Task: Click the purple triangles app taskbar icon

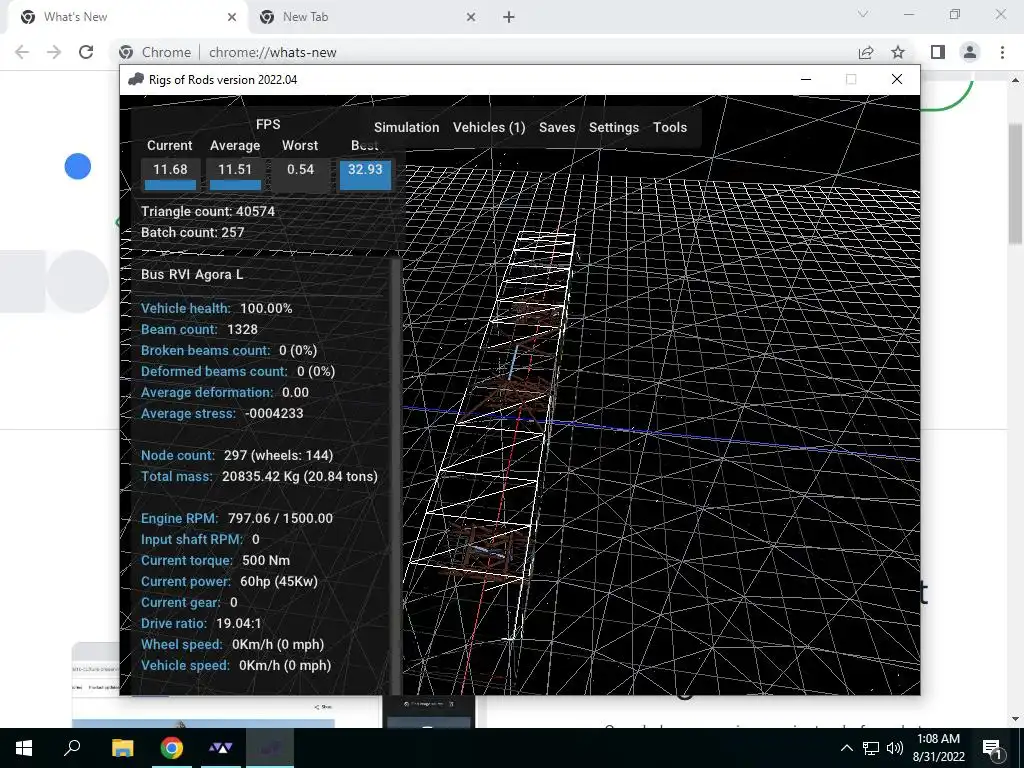Action: point(221,748)
